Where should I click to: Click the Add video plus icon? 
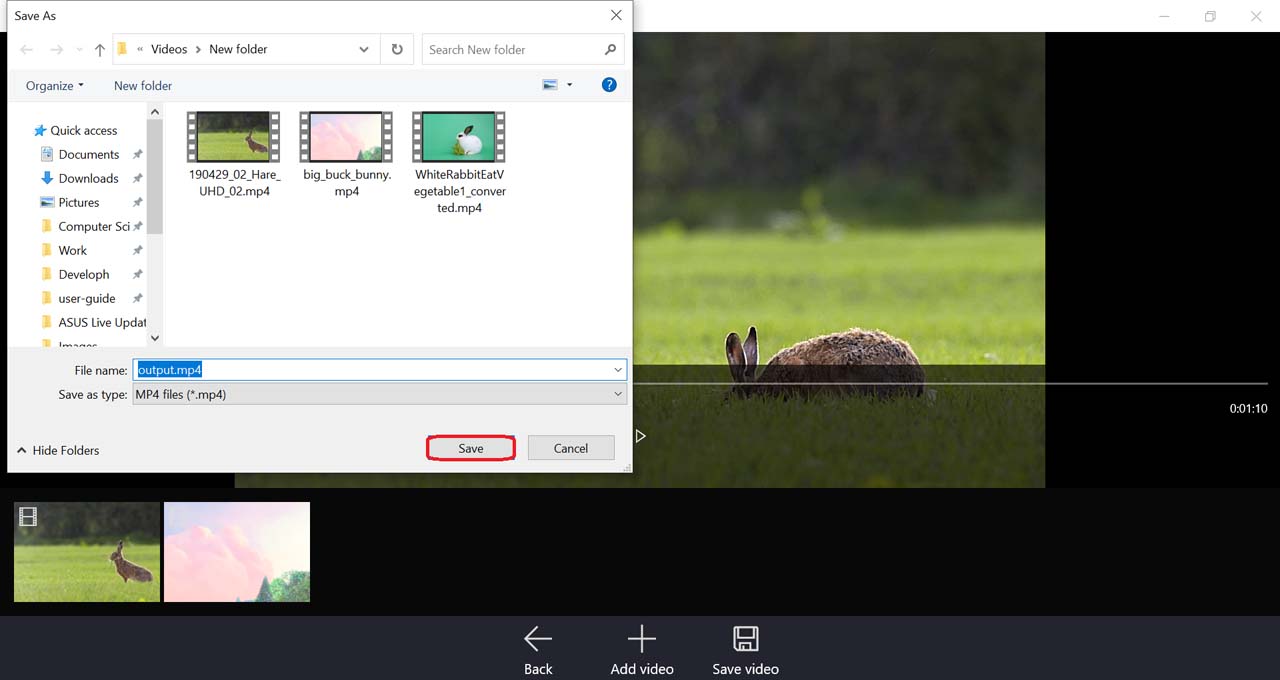coord(641,639)
